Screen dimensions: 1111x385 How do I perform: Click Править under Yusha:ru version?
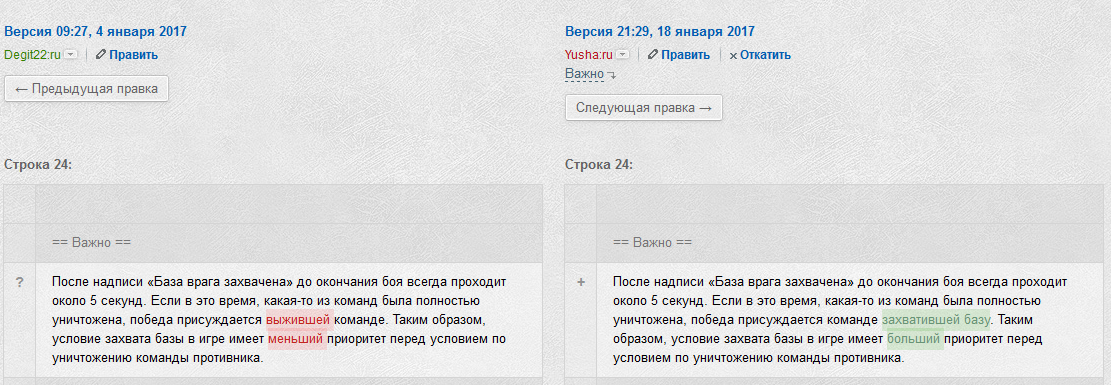pos(685,55)
